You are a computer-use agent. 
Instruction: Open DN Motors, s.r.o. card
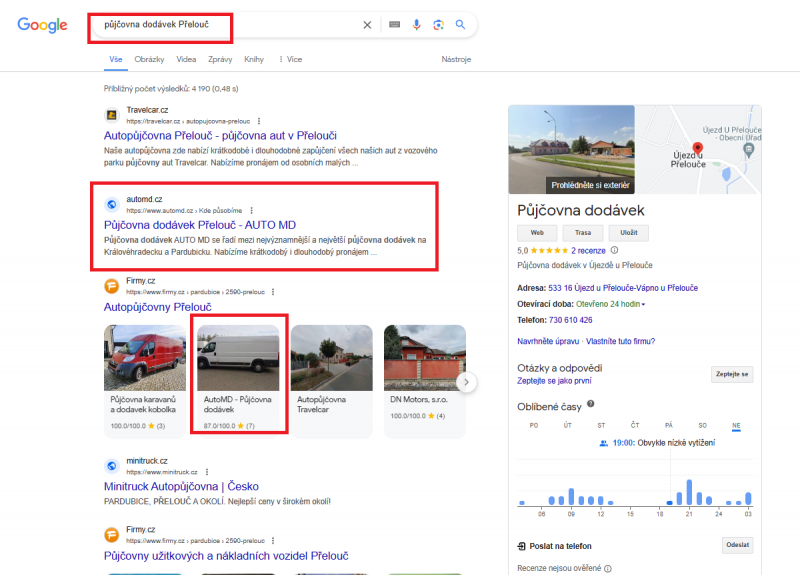(425, 381)
